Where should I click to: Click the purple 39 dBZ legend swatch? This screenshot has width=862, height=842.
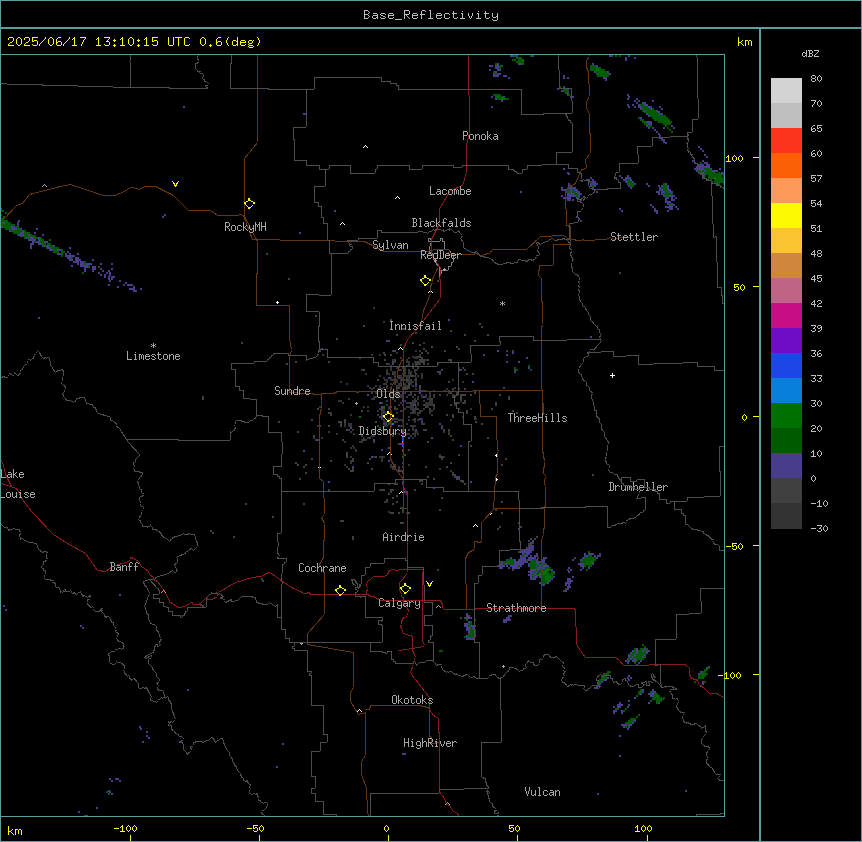[786, 341]
